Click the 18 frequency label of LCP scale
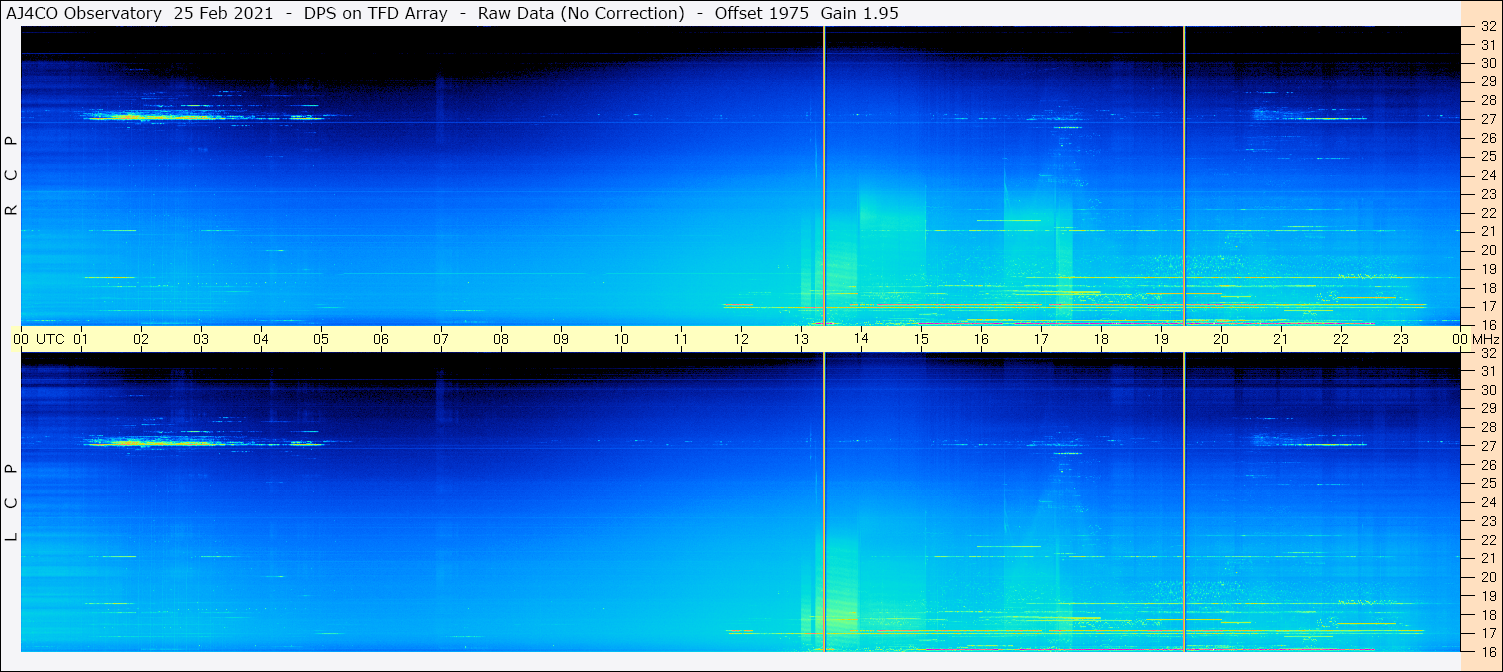 (1488, 615)
